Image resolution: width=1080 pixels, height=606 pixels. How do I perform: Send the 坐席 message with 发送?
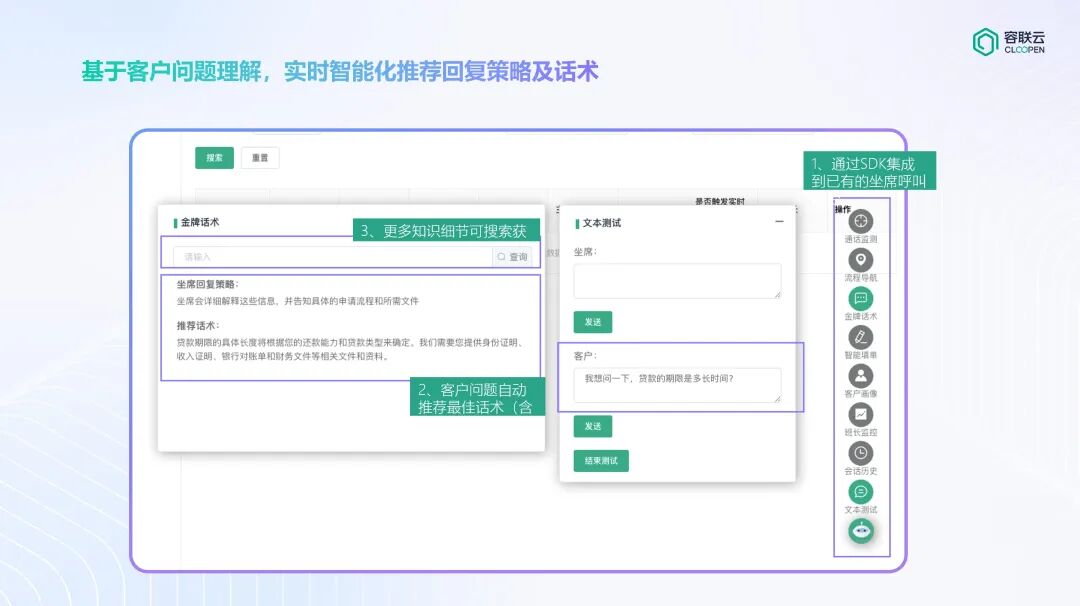coord(592,321)
